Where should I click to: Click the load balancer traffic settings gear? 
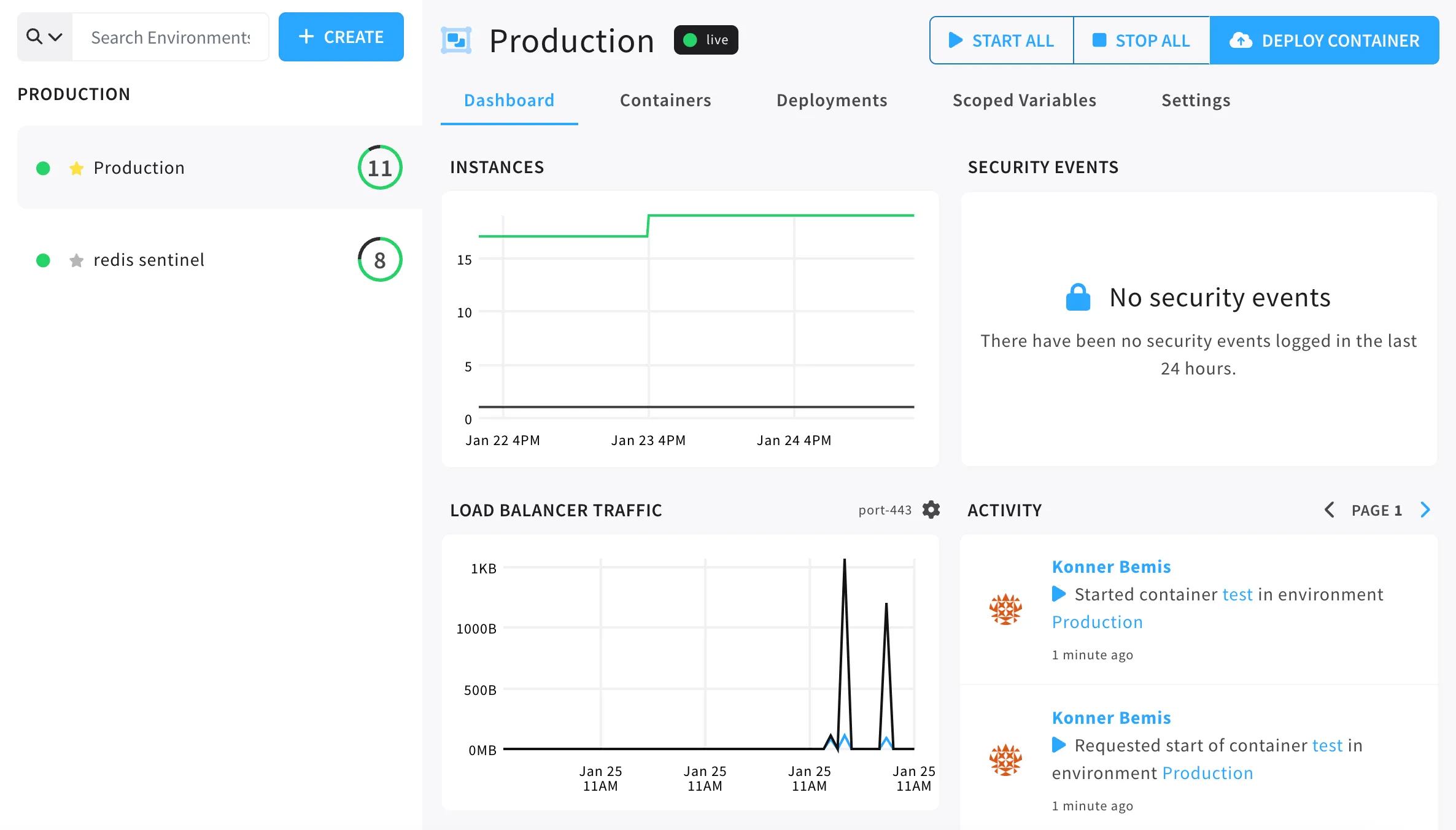931,510
